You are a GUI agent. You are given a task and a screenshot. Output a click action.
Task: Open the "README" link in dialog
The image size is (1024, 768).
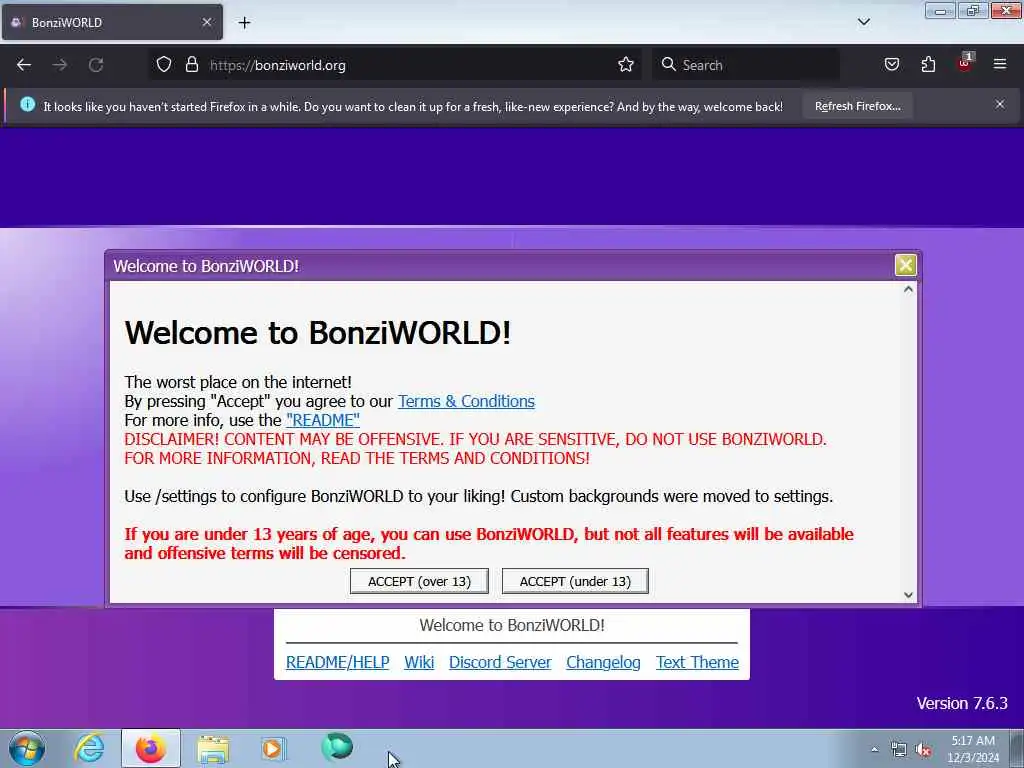pyautogui.click(x=323, y=420)
